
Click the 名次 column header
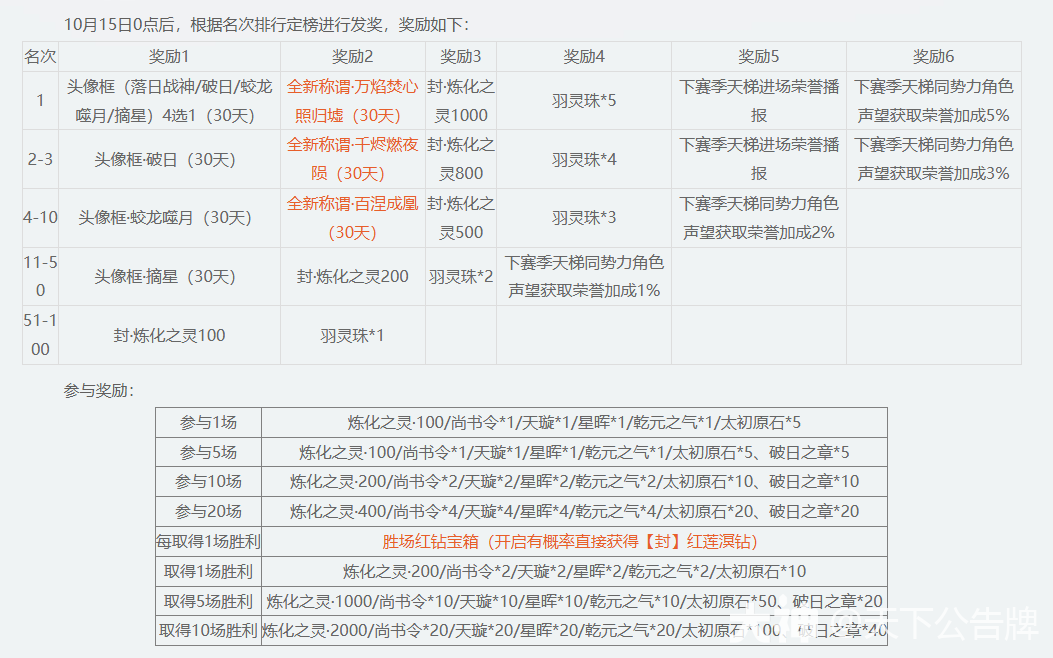[x=40, y=57]
